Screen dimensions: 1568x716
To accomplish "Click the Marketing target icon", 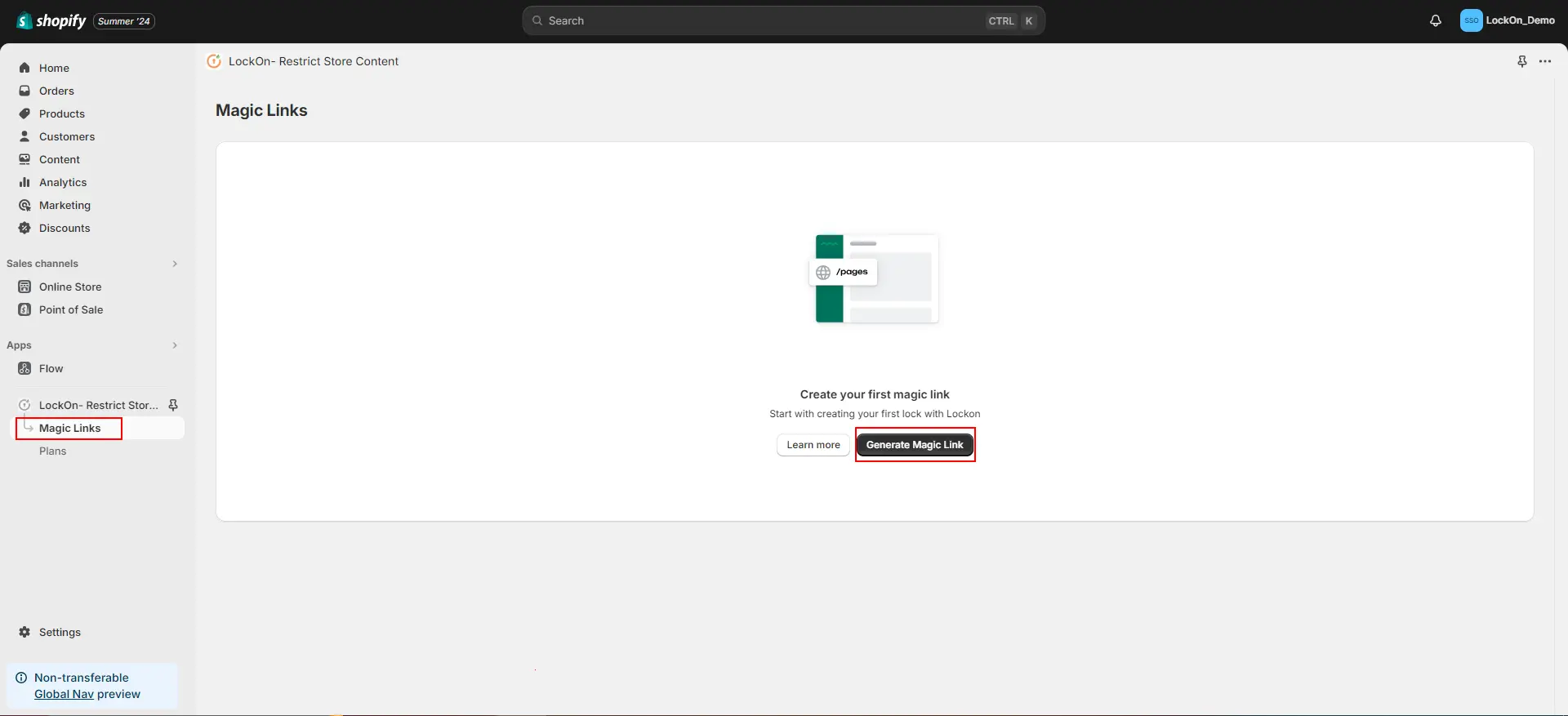I will pos(24,205).
